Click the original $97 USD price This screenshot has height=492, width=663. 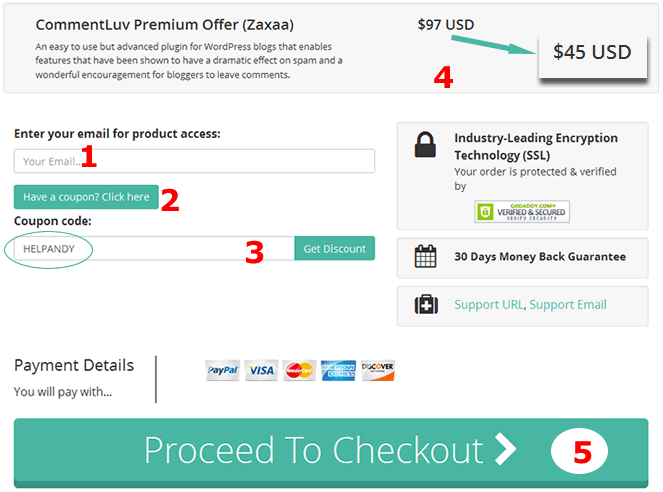pyautogui.click(x=446, y=24)
